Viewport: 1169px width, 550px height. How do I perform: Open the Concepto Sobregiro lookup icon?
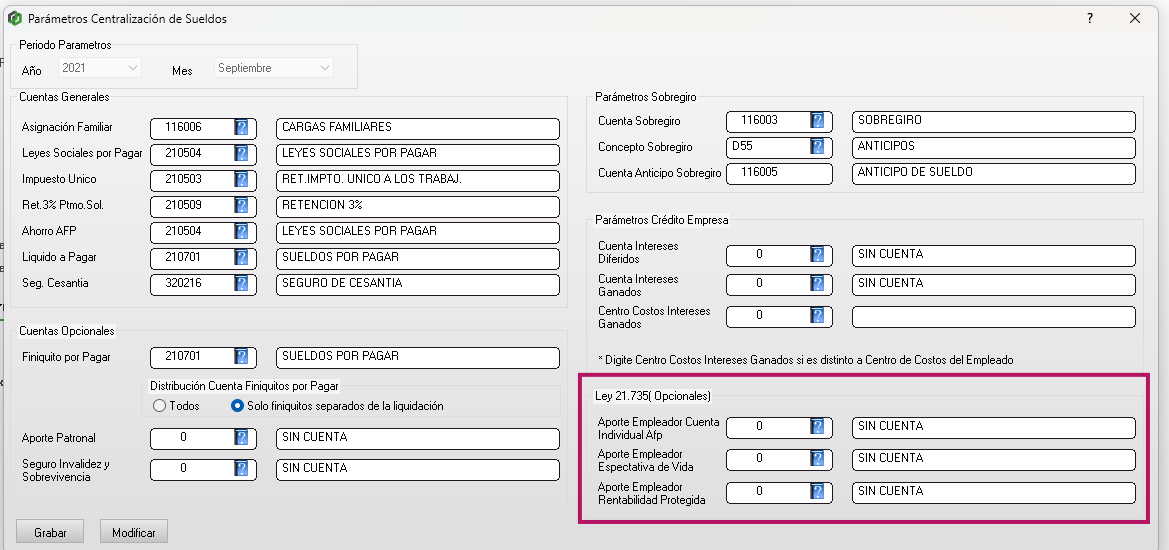pyautogui.click(x=817, y=147)
